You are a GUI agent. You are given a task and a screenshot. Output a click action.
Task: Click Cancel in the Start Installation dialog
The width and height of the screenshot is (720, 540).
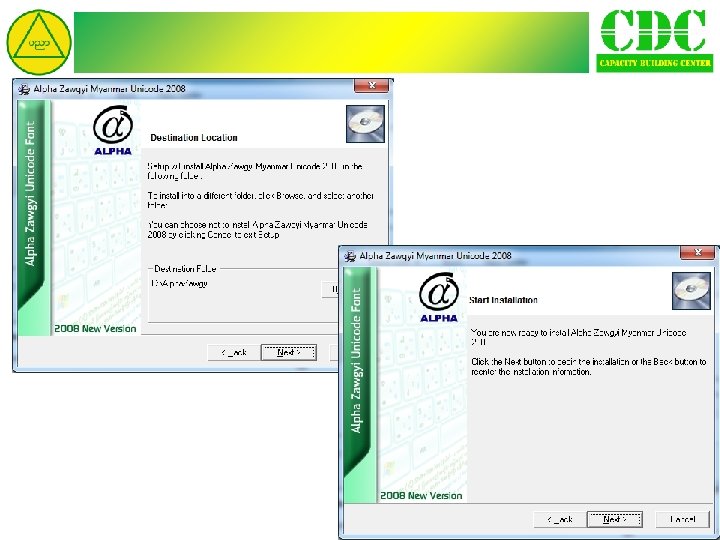coord(682,519)
